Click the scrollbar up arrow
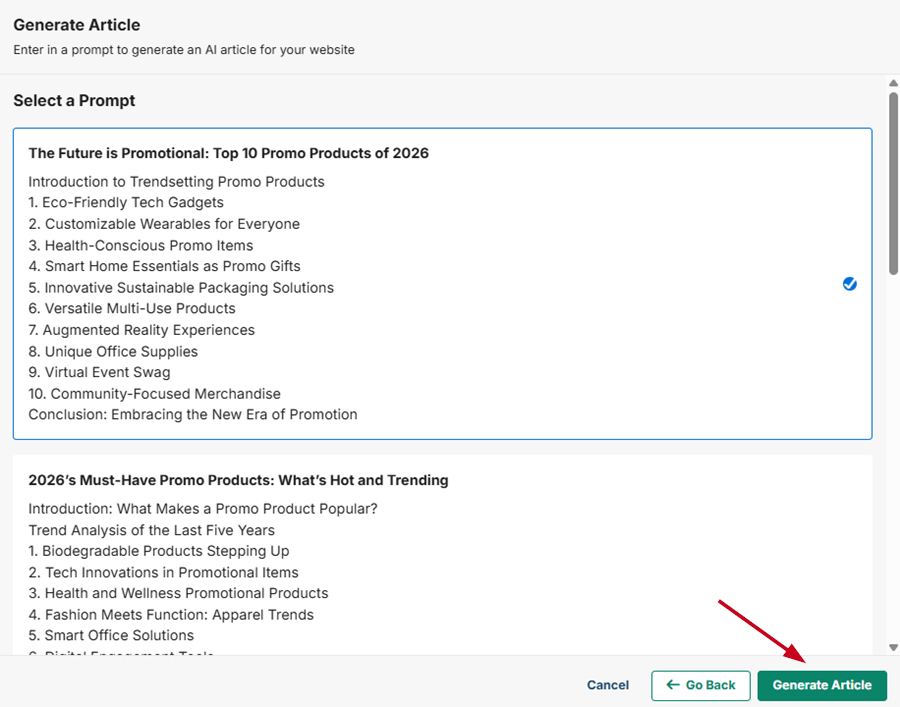Image resolution: width=900 pixels, height=707 pixels. point(893,83)
